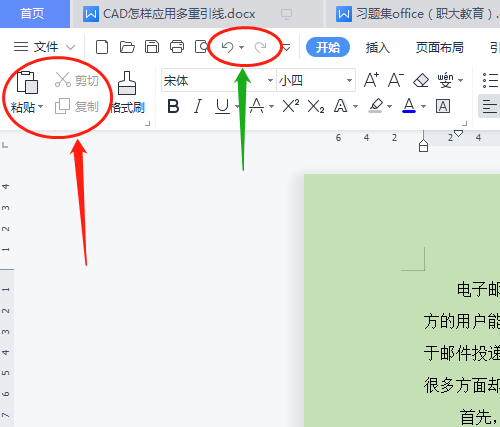Click the document line starting 方的用户能
Screen dimensions: 500x427
pyautogui.click(x=462, y=321)
